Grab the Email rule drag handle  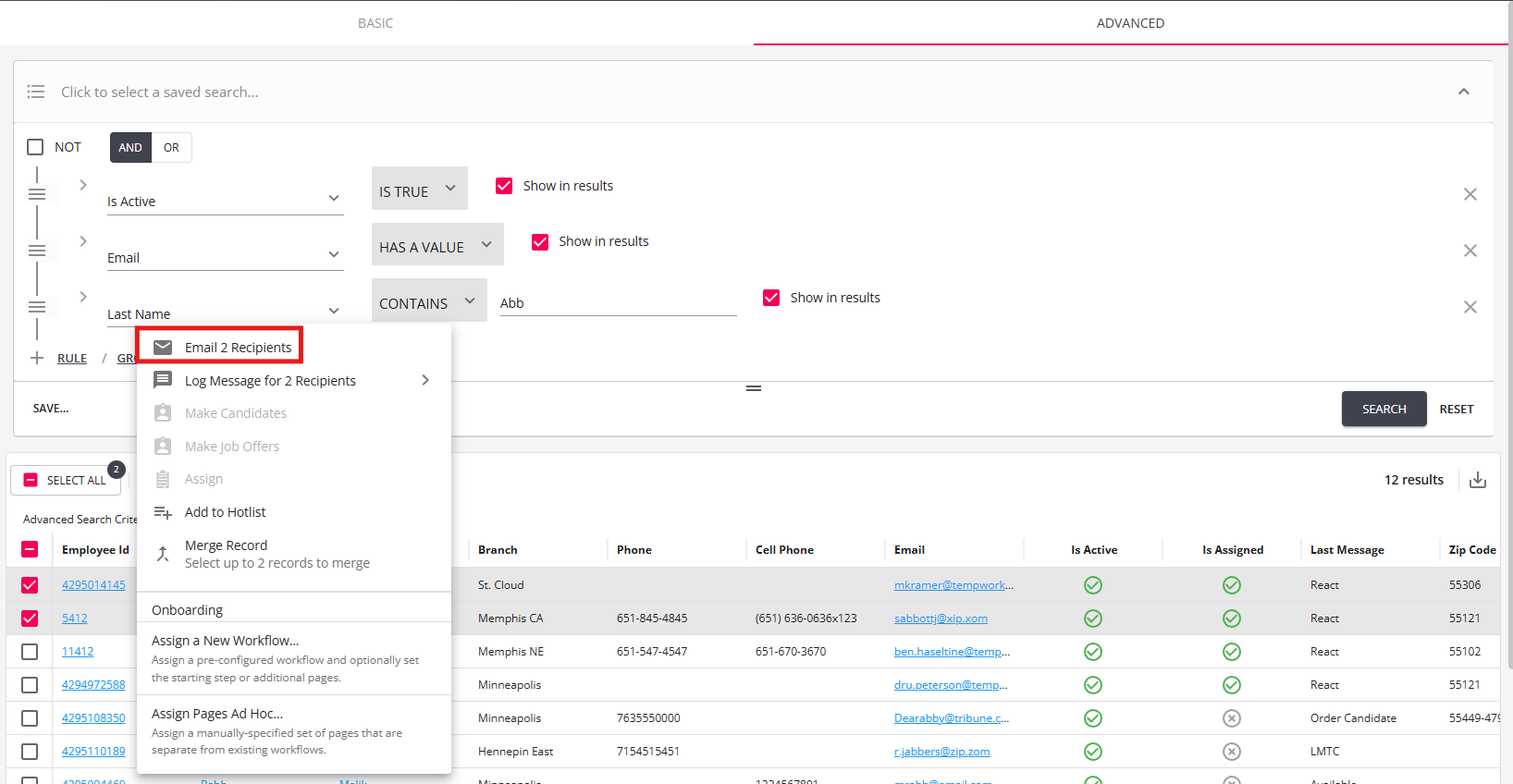[x=37, y=251]
